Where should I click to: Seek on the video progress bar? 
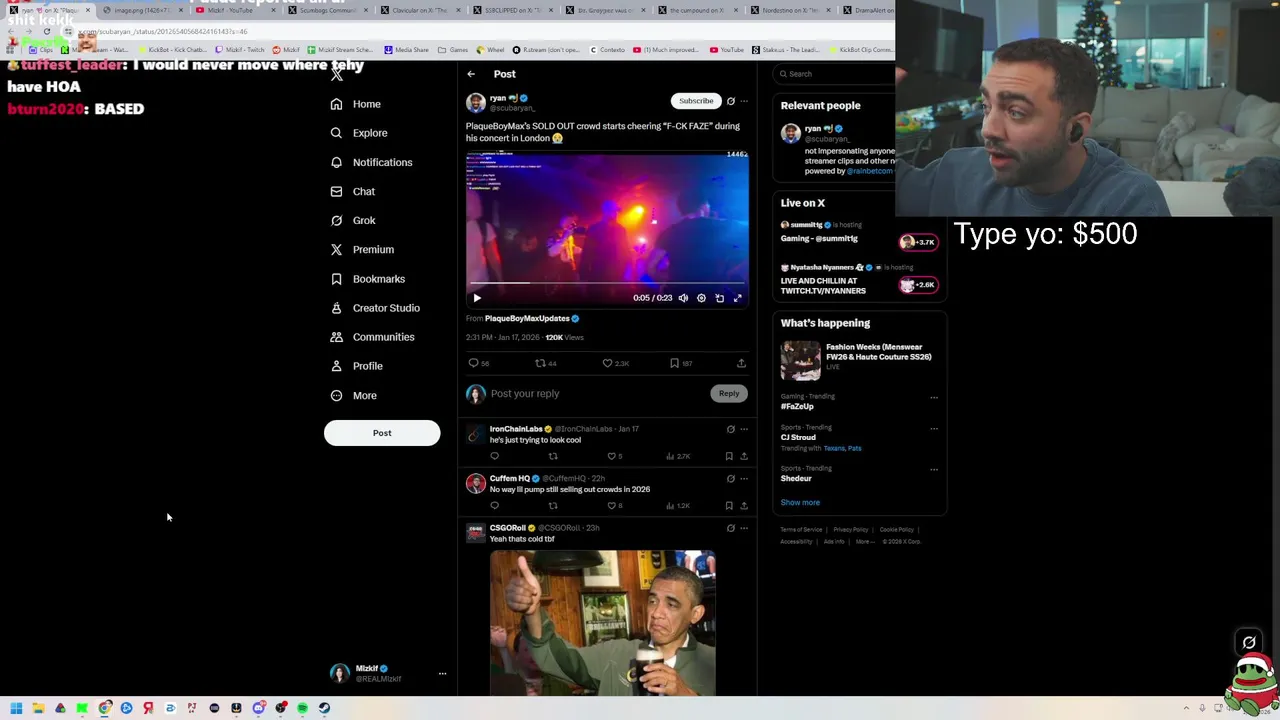[x=607, y=284]
